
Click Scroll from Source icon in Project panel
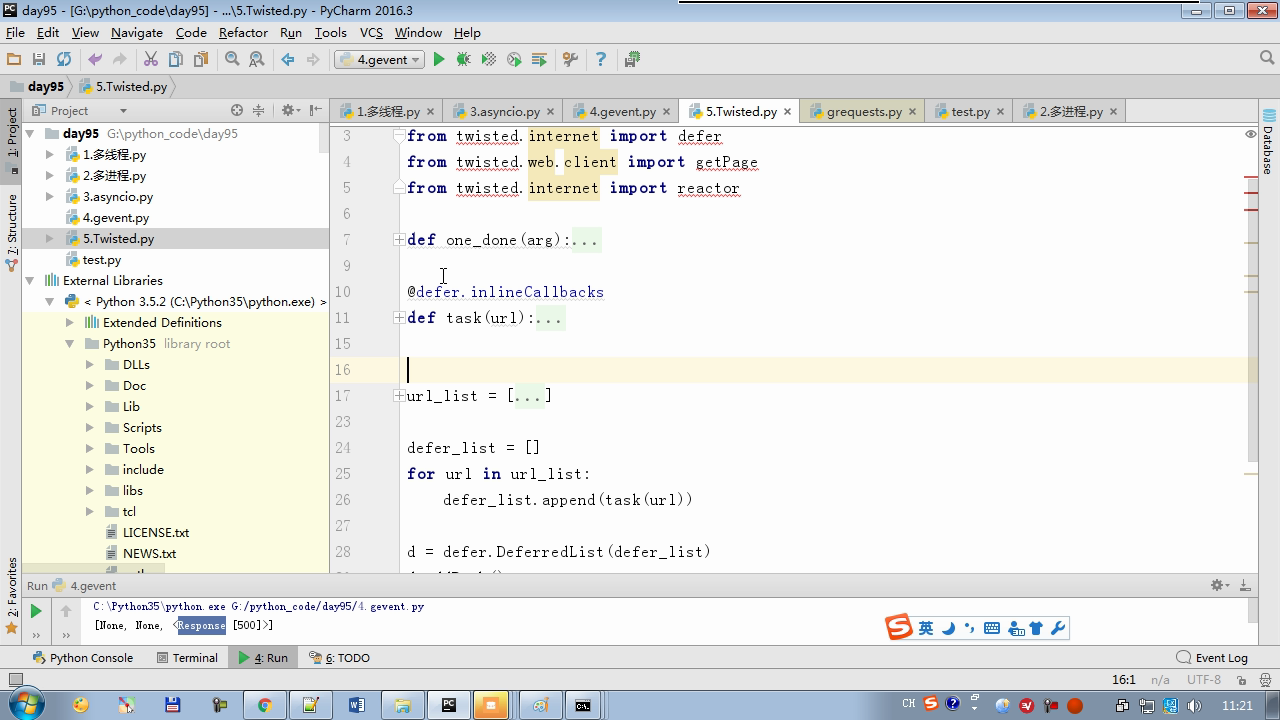coord(237,111)
